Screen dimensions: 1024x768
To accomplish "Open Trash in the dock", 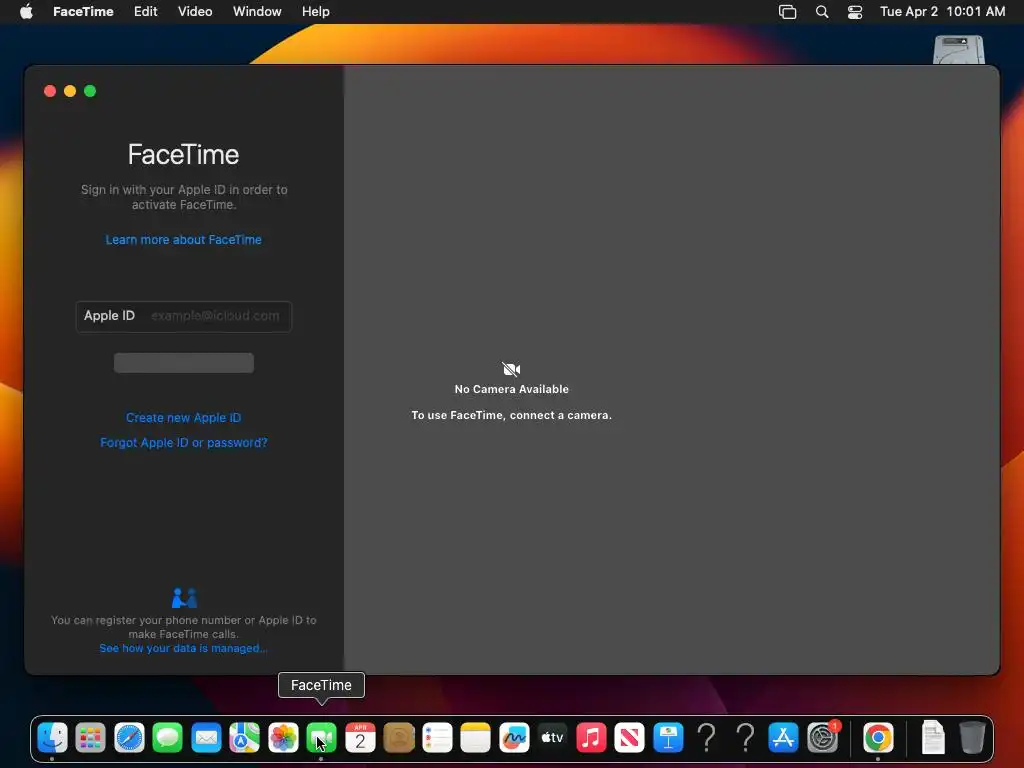I will (x=972, y=737).
